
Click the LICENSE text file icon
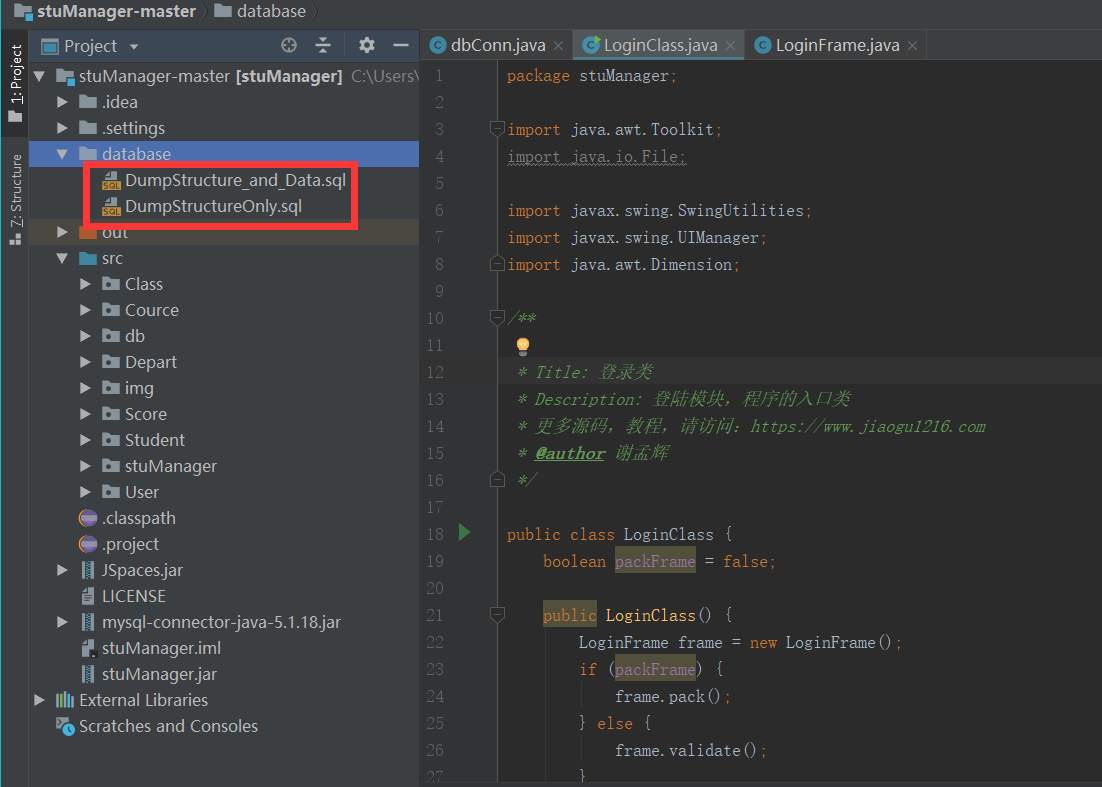point(88,597)
